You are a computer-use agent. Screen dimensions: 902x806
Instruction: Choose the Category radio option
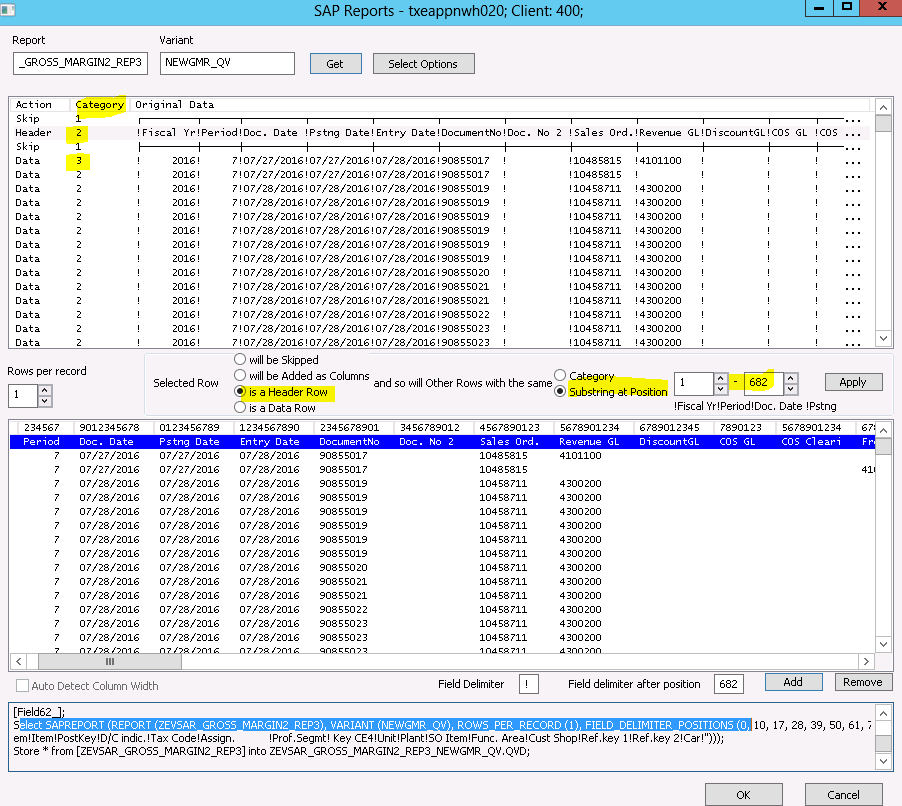coord(560,376)
